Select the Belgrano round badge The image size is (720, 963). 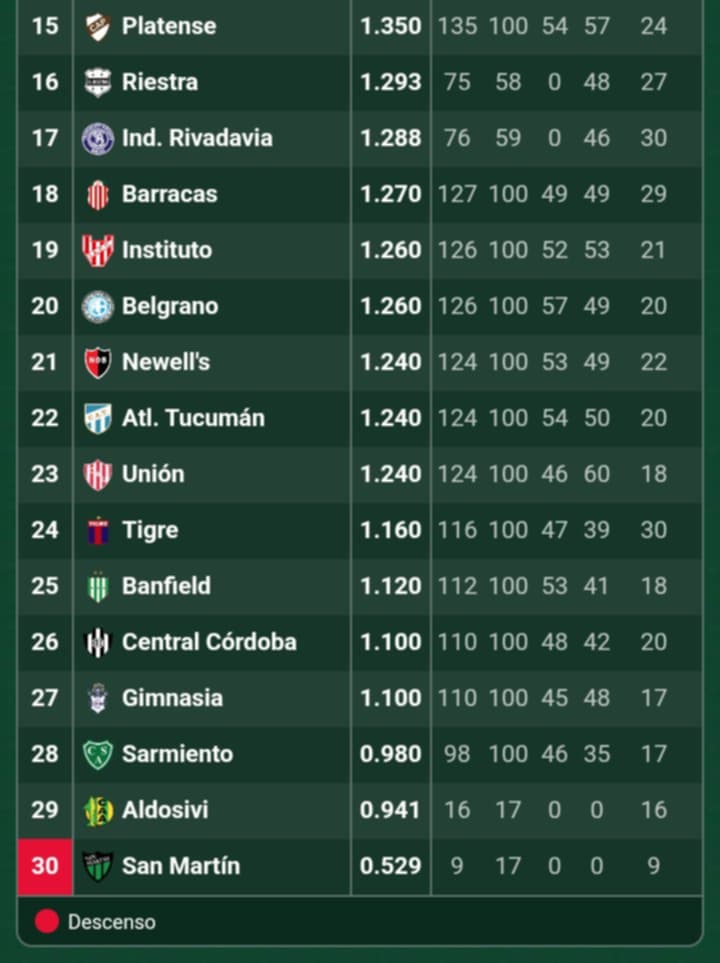click(97, 306)
